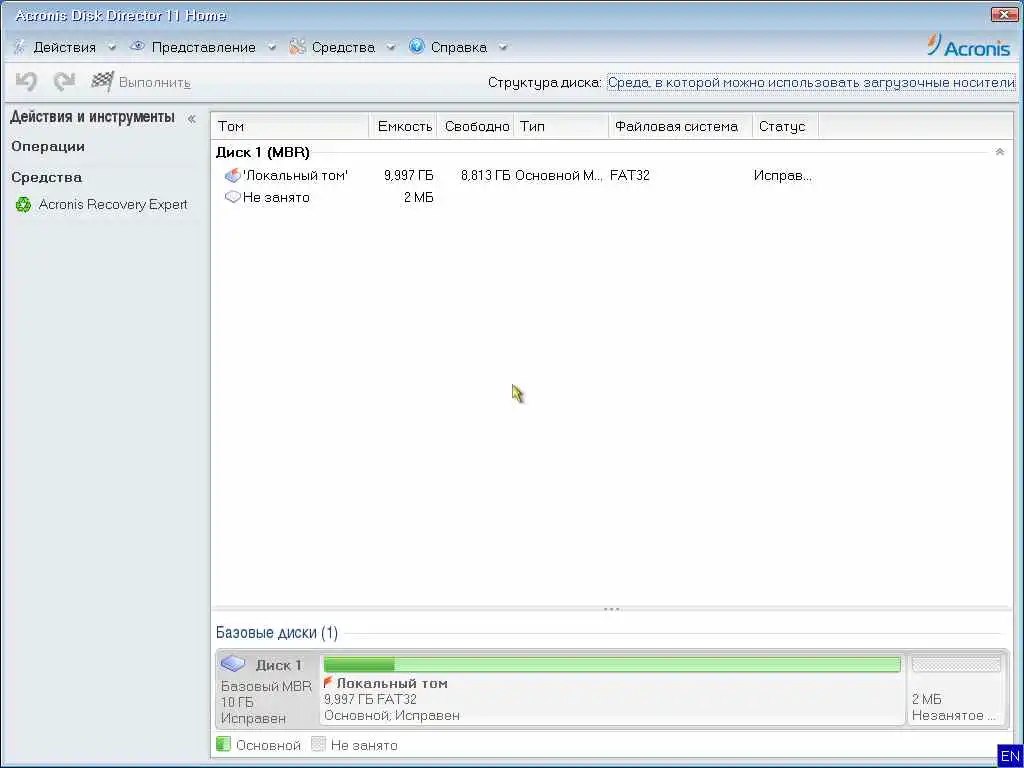Viewport: 1024px width, 768px height.
Task: Click the Redo arrow icon
Action: [x=64, y=82]
